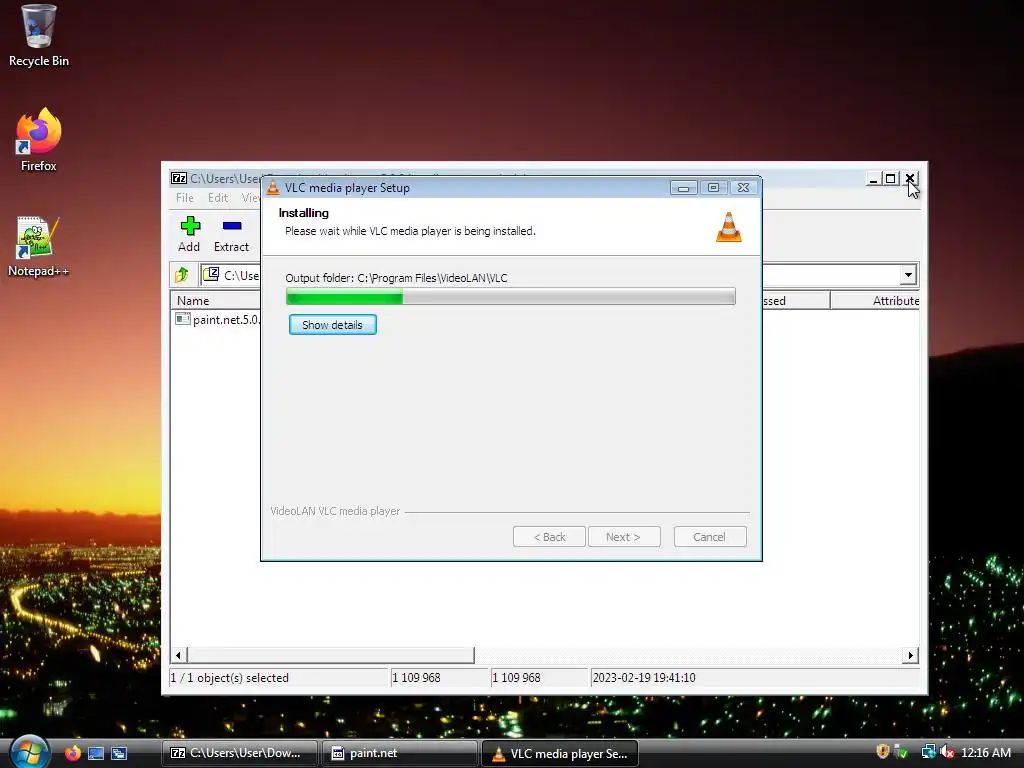
Task: Click Show details button in VLC setup
Action: pos(332,325)
